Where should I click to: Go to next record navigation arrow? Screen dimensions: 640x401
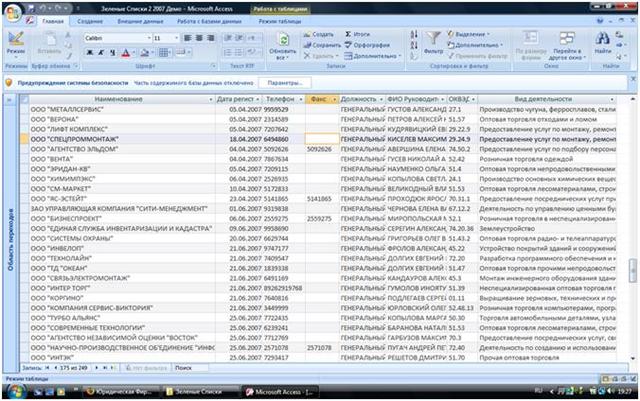click(97, 368)
